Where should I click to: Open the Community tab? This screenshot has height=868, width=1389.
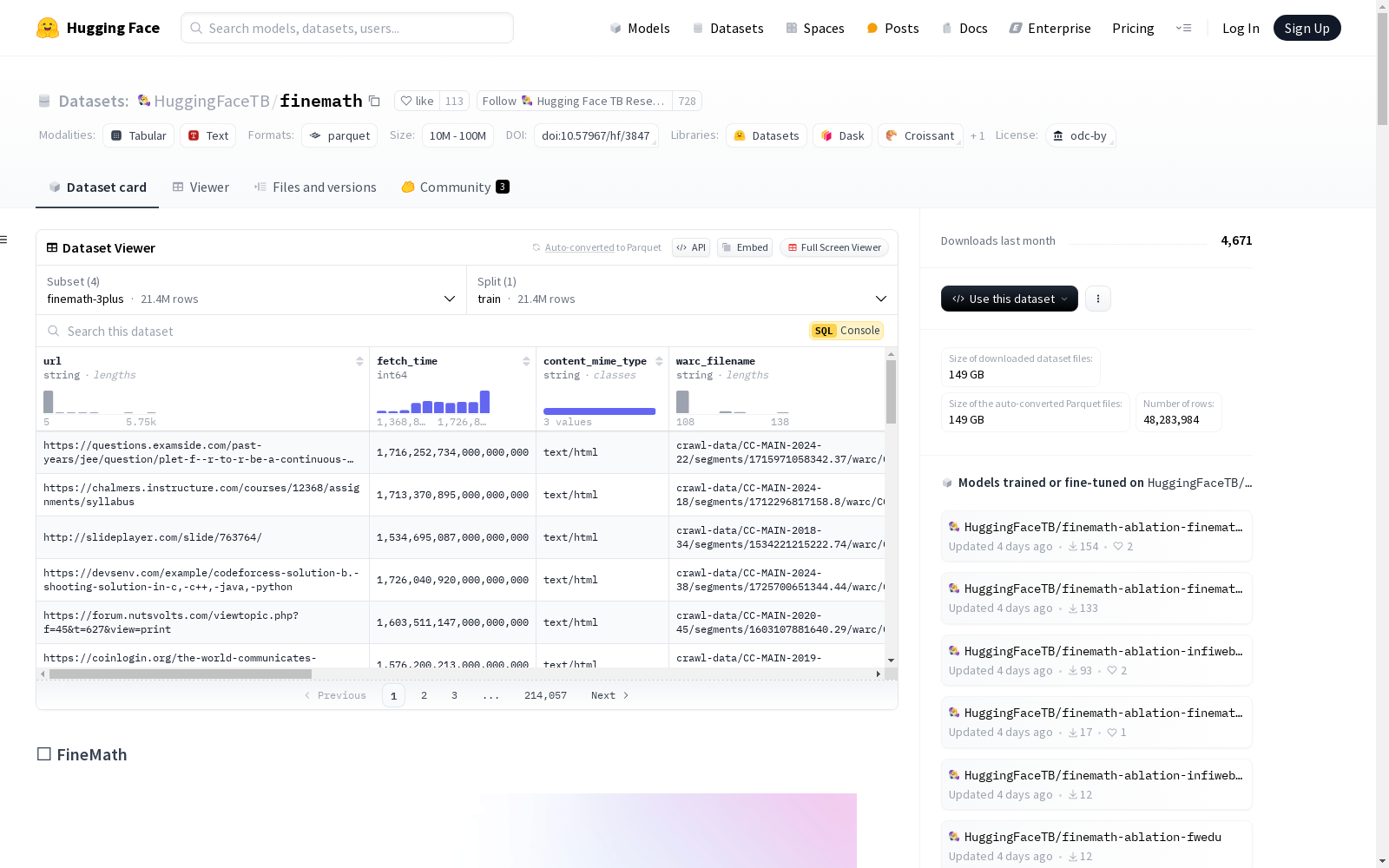point(455,187)
